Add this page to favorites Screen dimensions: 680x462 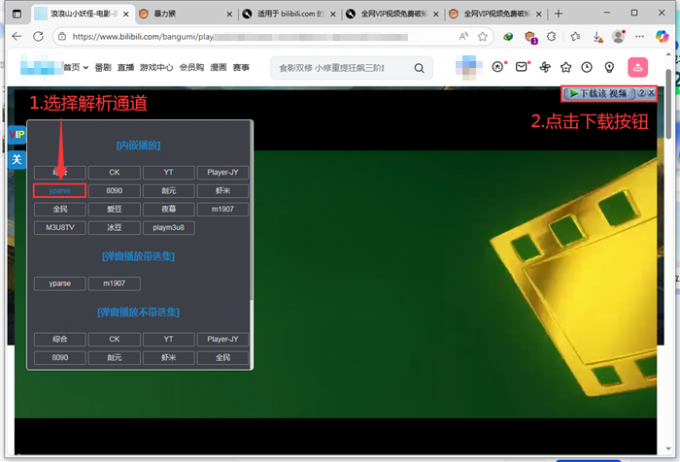coord(483,37)
